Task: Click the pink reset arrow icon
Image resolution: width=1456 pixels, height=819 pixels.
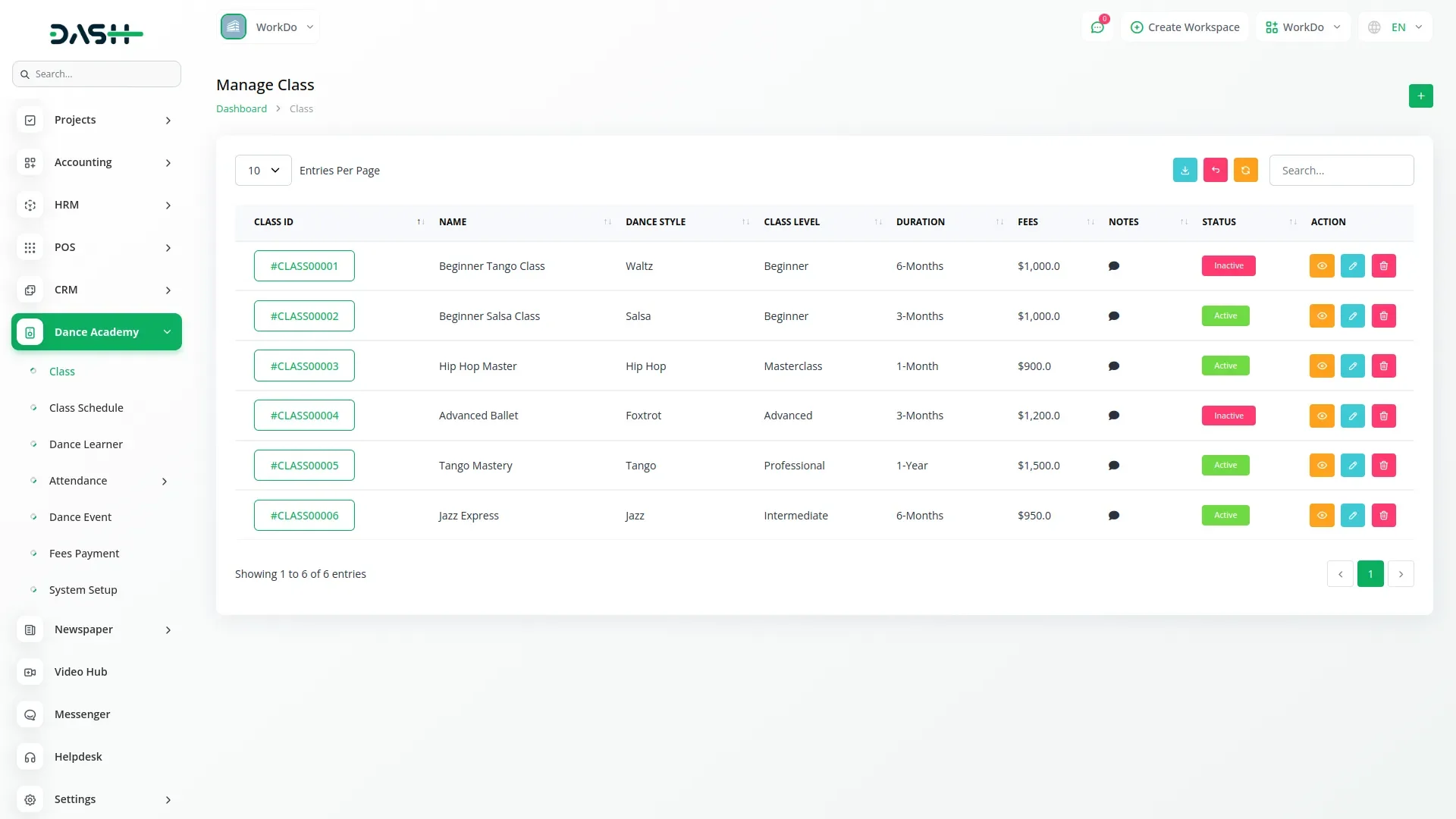Action: point(1215,171)
